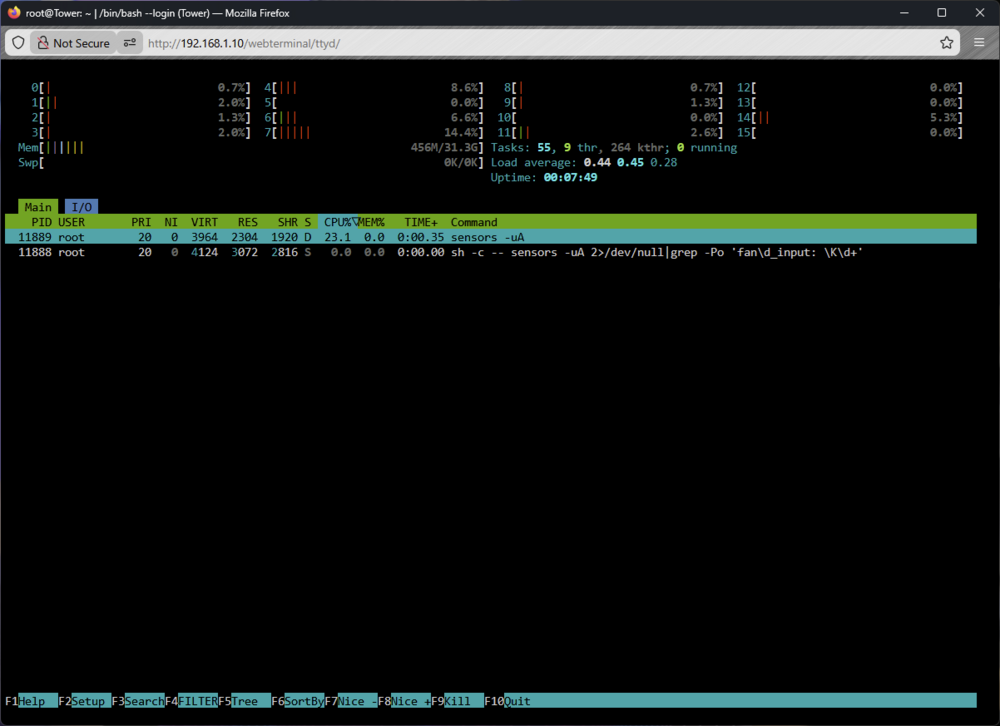Click the F4 FILTER button
The width and height of the screenshot is (1000, 726).
(x=191, y=700)
